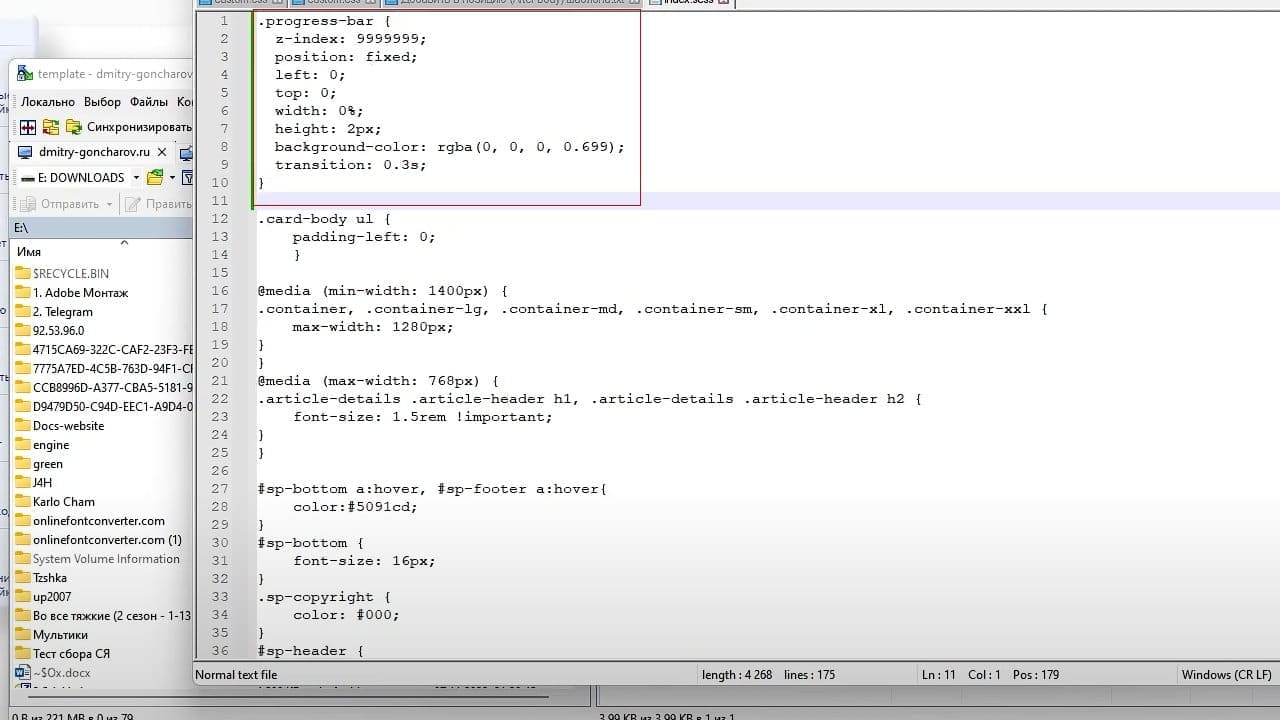
Task: Click the background-color rgba line
Action: pos(450,147)
